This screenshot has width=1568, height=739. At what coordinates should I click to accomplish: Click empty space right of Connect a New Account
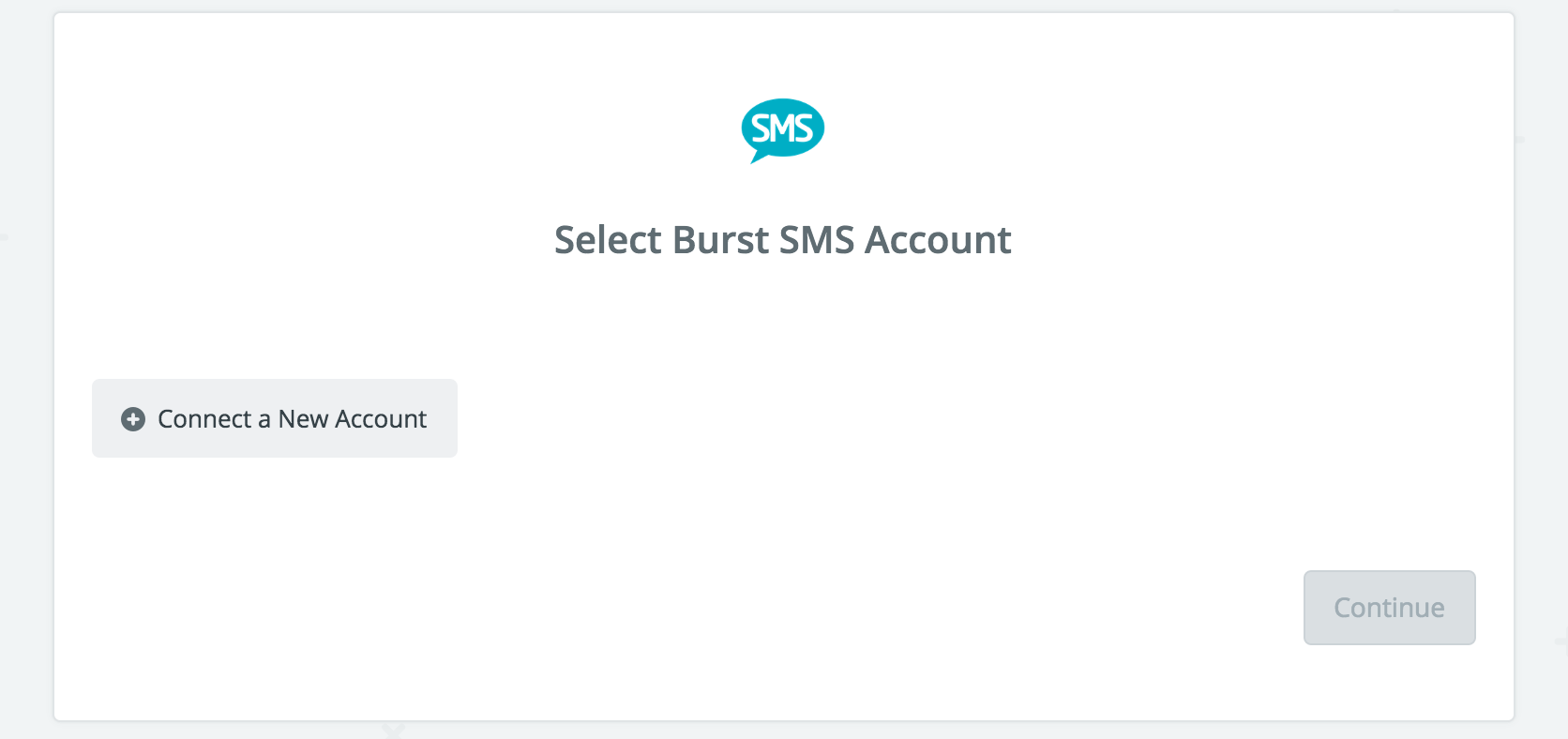click(x=844, y=418)
